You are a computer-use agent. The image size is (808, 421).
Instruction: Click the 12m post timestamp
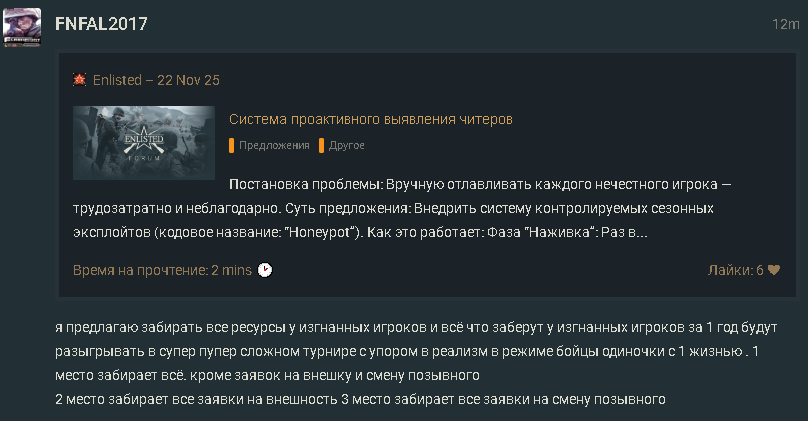786,23
